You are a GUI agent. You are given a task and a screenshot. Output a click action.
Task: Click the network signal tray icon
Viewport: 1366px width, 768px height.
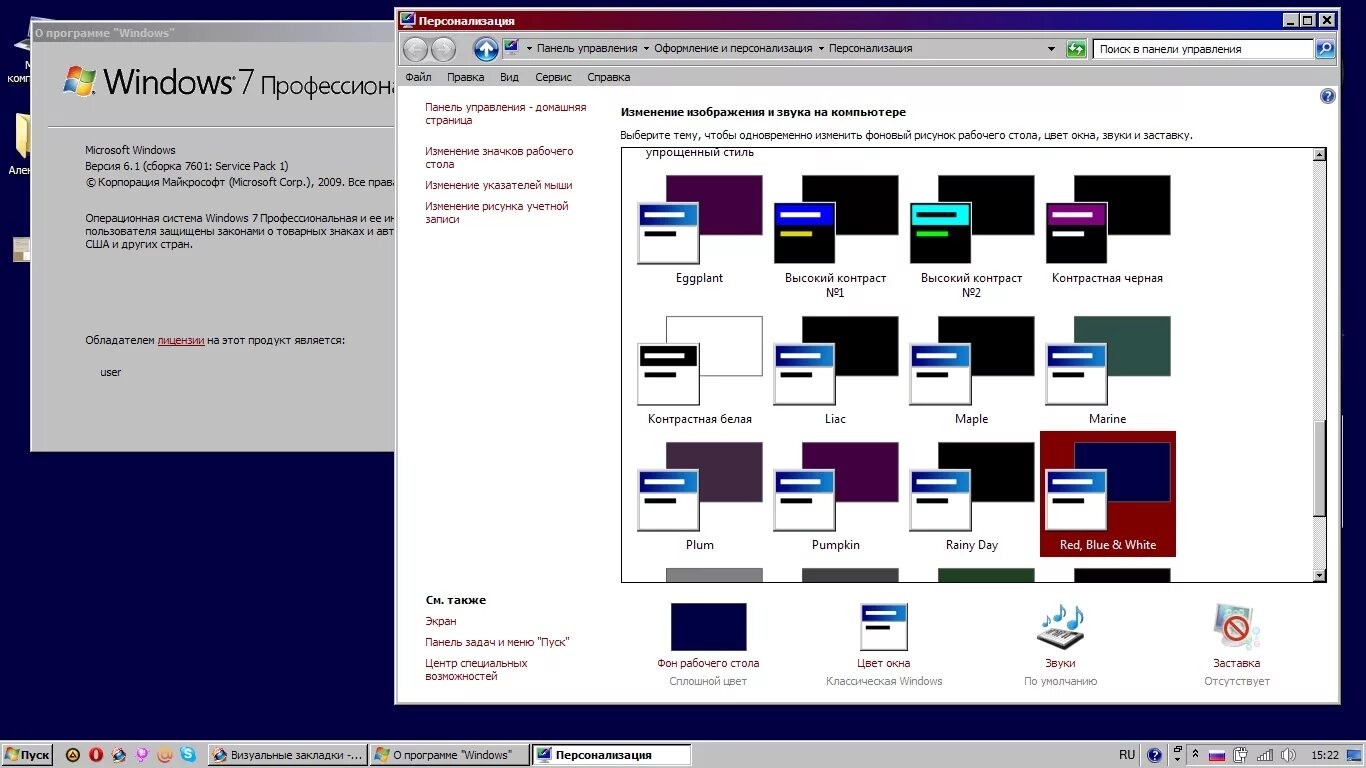(1265, 755)
